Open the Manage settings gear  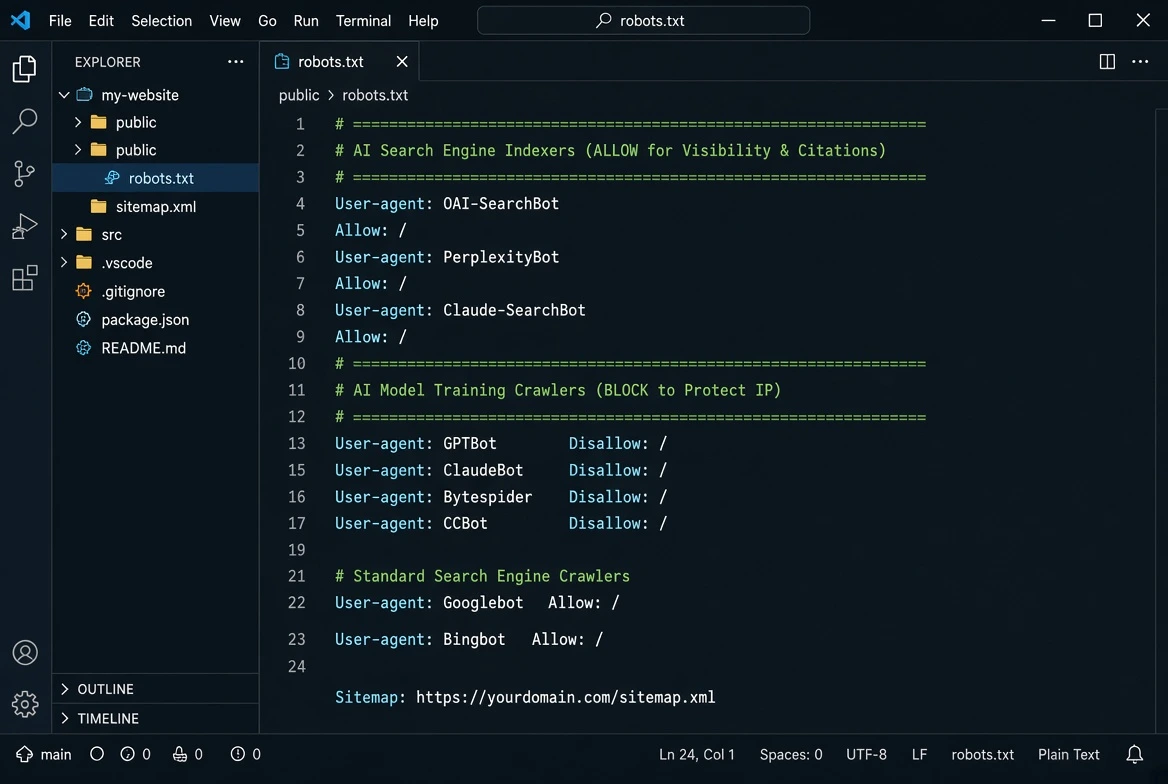pyautogui.click(x=25, y=704)
